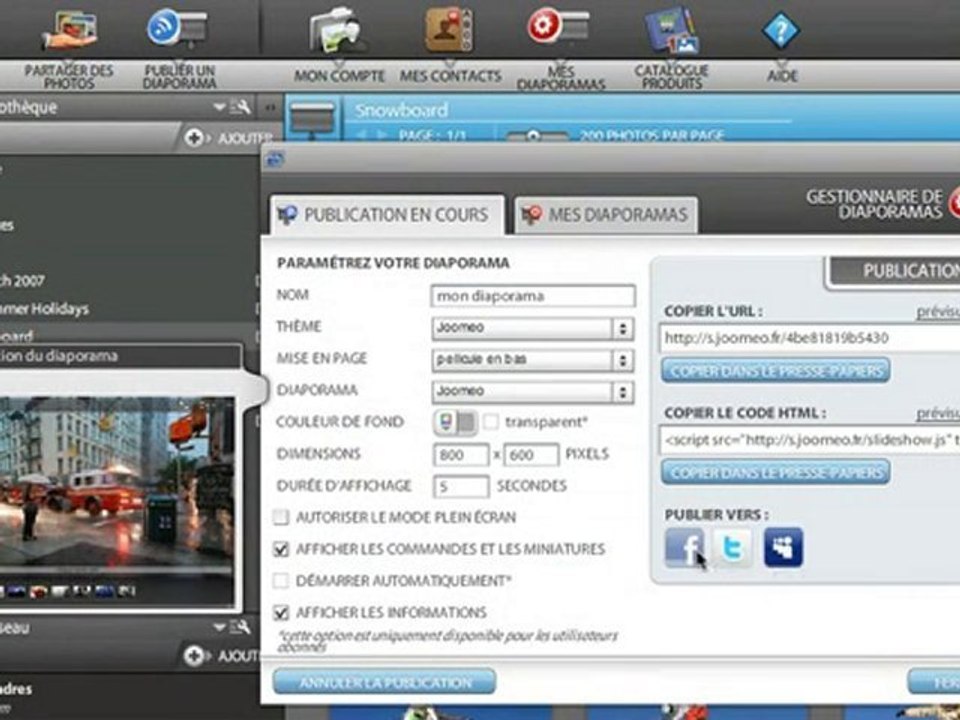Click the Aide question mark icon
The image size is (960, 720).
pos(781,29)
